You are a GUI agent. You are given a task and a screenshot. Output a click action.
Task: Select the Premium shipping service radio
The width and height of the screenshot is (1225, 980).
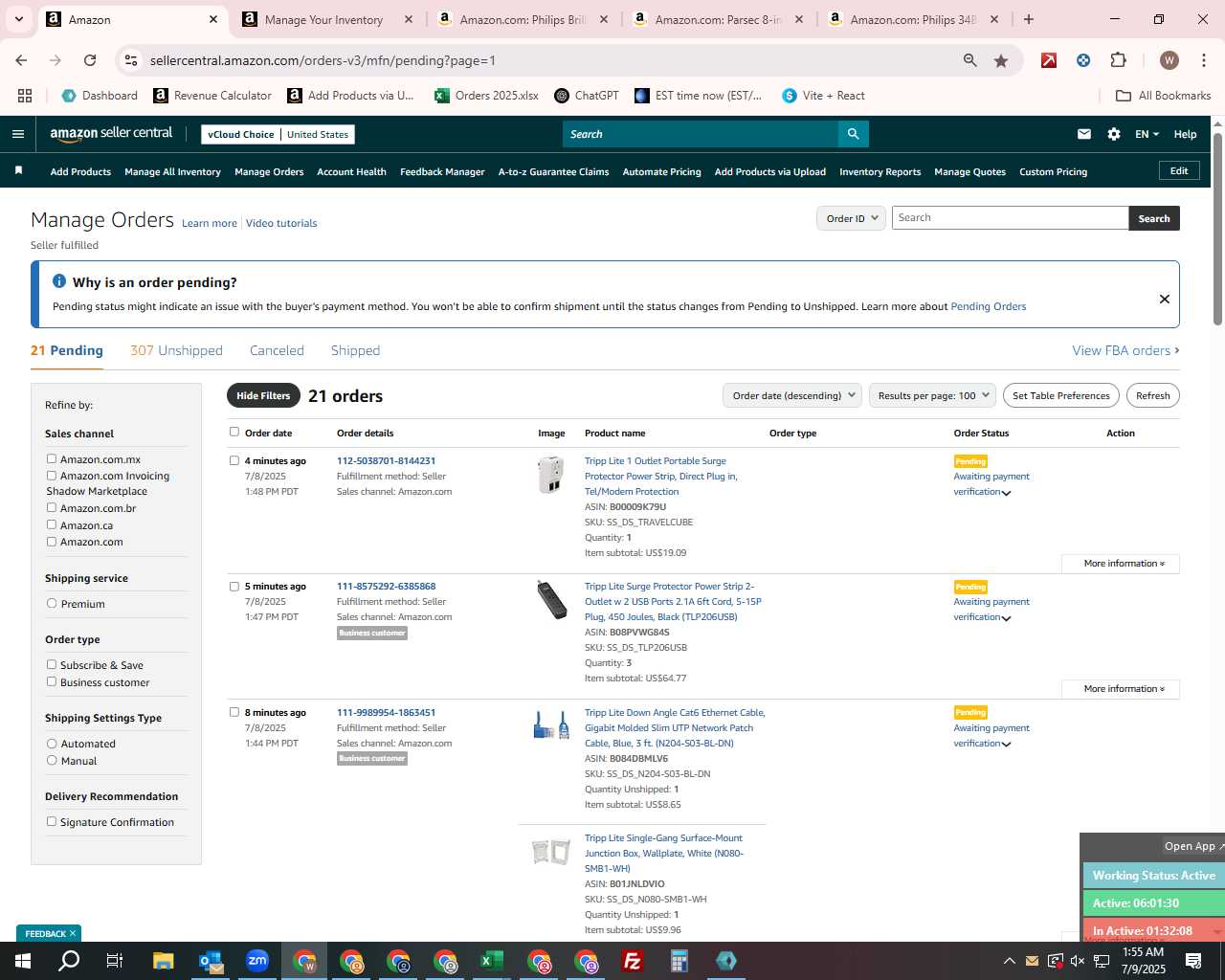click(x=52, y=603)
